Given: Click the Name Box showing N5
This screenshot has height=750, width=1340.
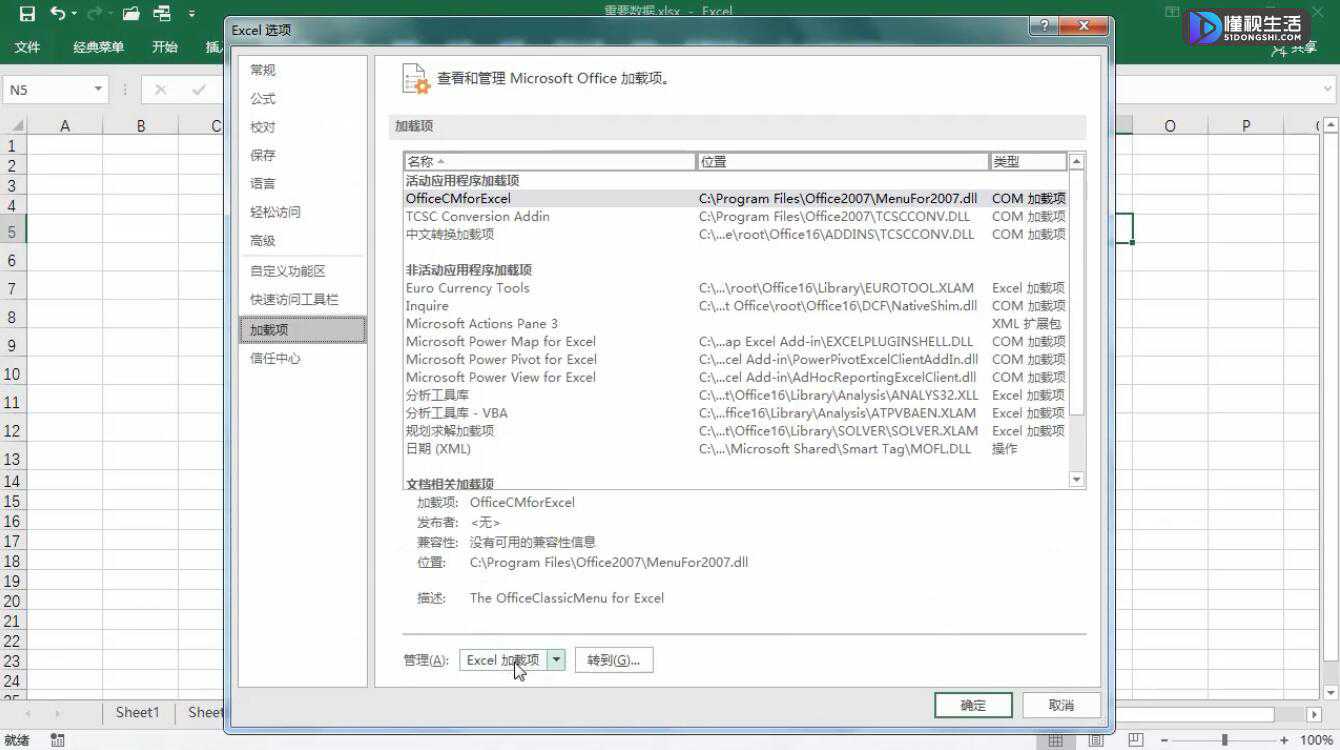Looking at the screenshot, I should pyautogui.click(x=46, y=90).
